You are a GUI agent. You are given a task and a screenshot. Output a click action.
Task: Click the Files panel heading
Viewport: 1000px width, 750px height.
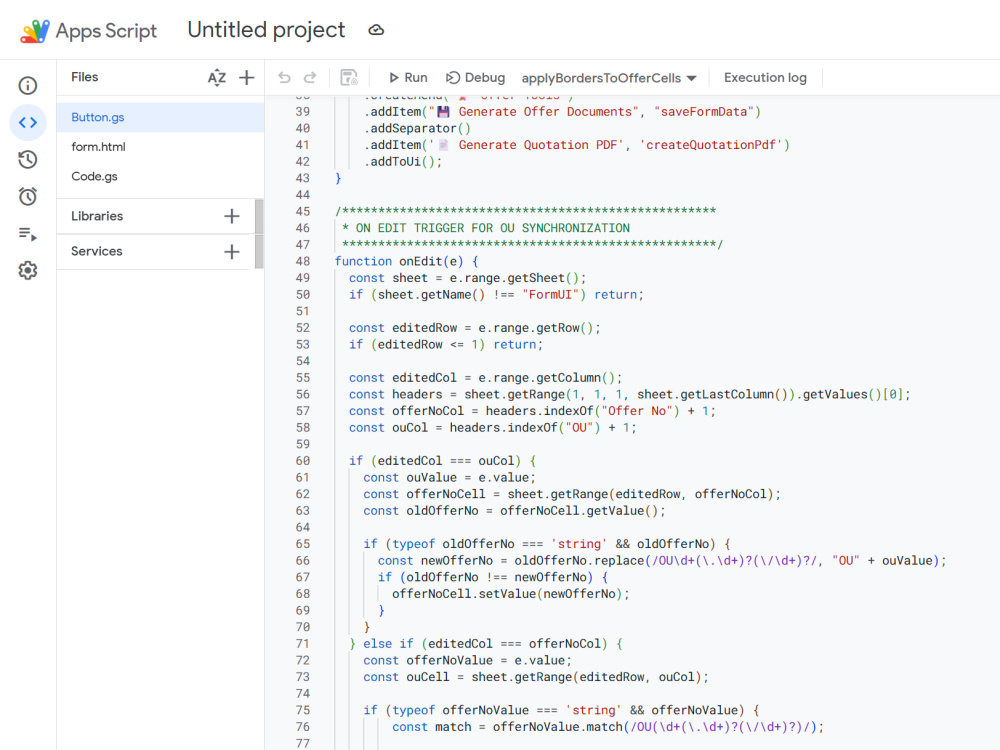click(85, 77)
